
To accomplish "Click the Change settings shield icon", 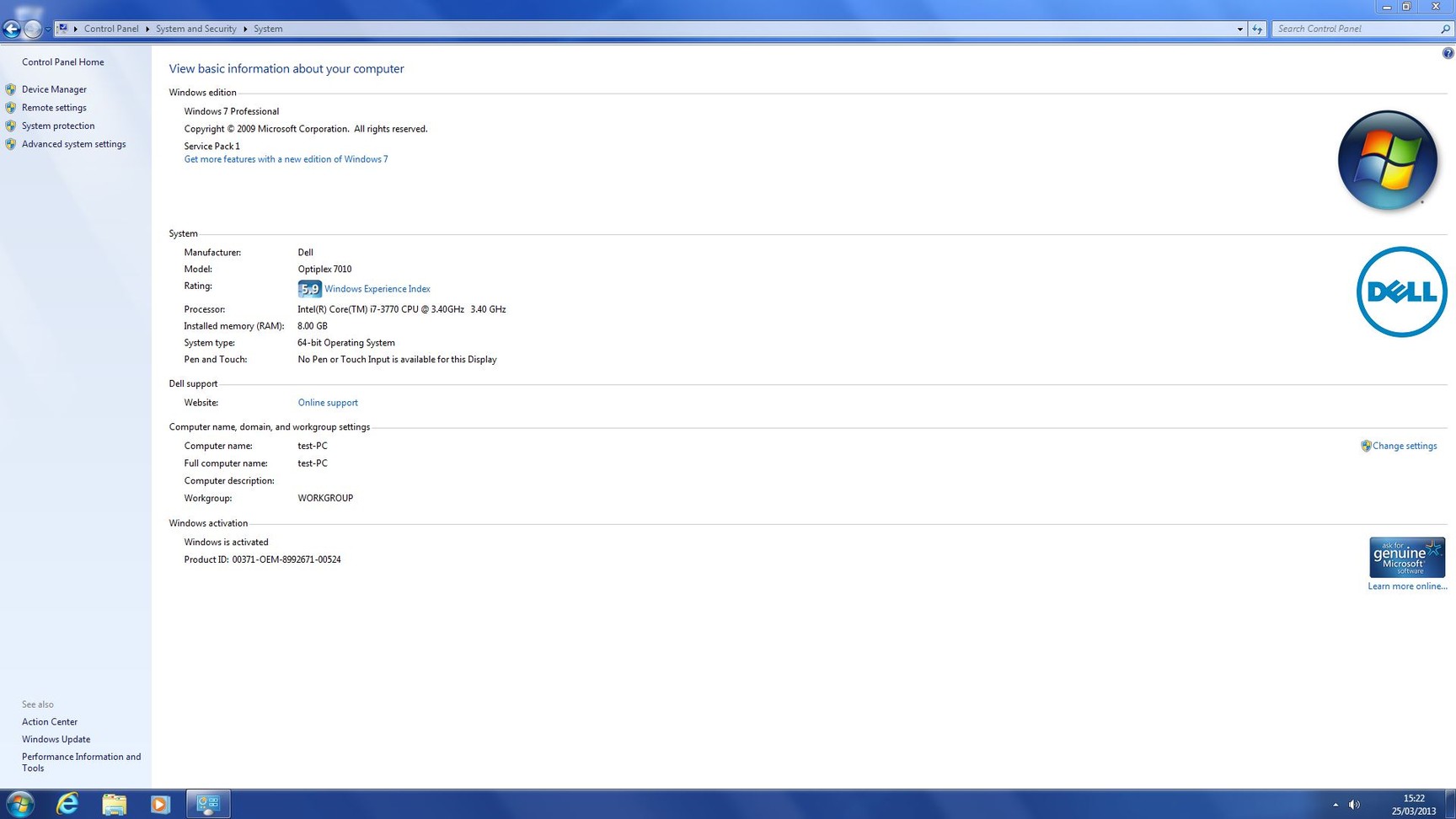I will [x=1366, y=446].
